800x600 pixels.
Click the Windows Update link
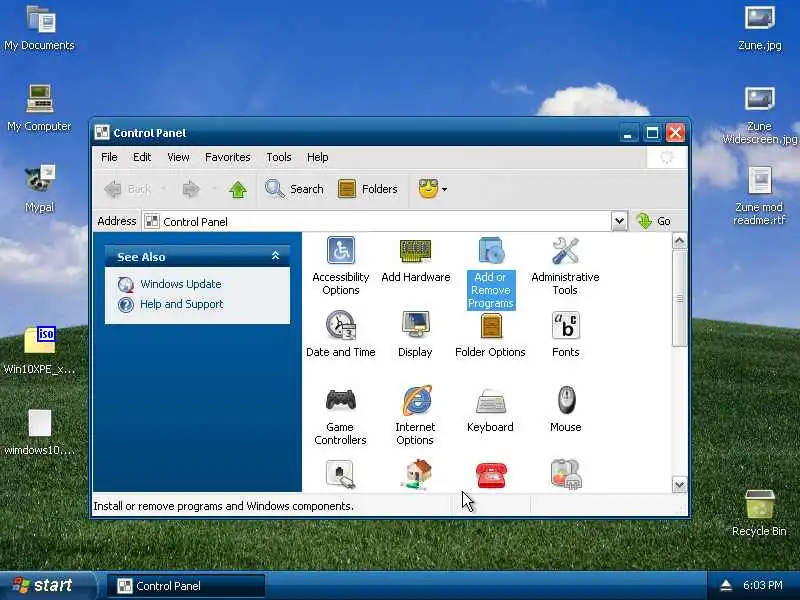click(x=181, y=284)
